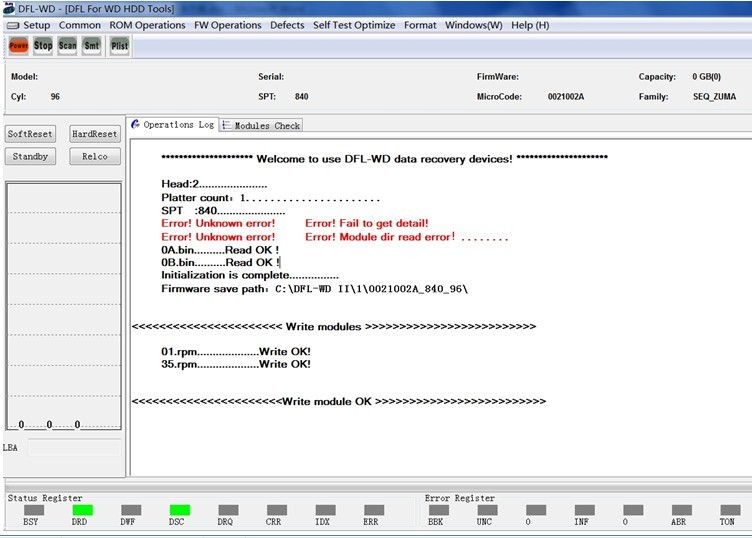
Task: Click the firmware save path text
Action: tap(314, 289)
